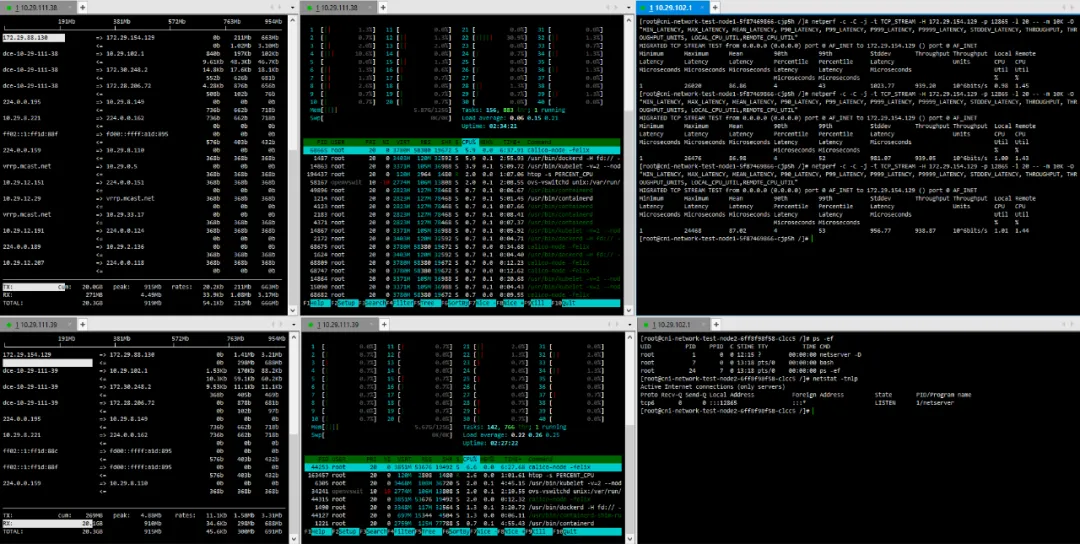This screenshot has height=544, width=1080.
Task: Open tab list dropdown of the 10.29.111.38 htop pane
Action: 628,7
